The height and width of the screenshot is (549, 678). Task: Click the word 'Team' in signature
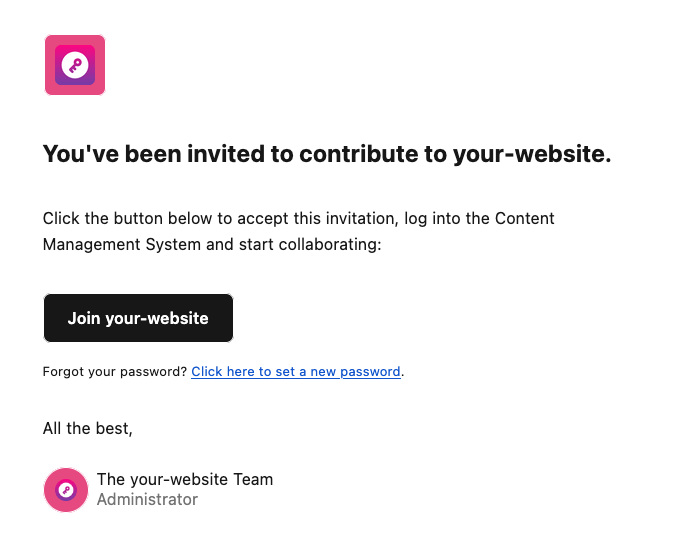click(254, 480)
